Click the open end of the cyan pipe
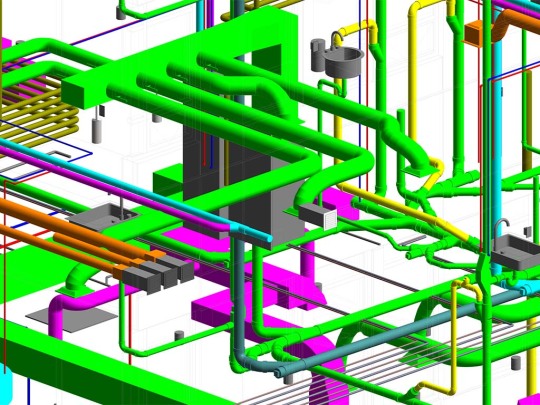Screen dimensions: 540x405 (x=269, y=238)
